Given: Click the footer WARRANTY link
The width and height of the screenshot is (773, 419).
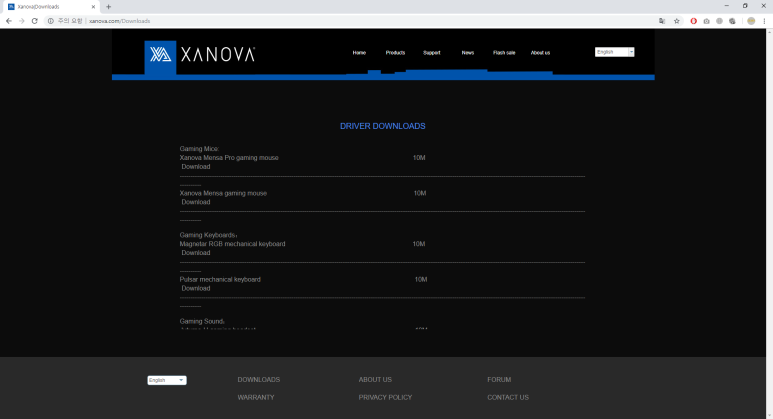Looking at the screenshot, I should [x=256, y=397].
